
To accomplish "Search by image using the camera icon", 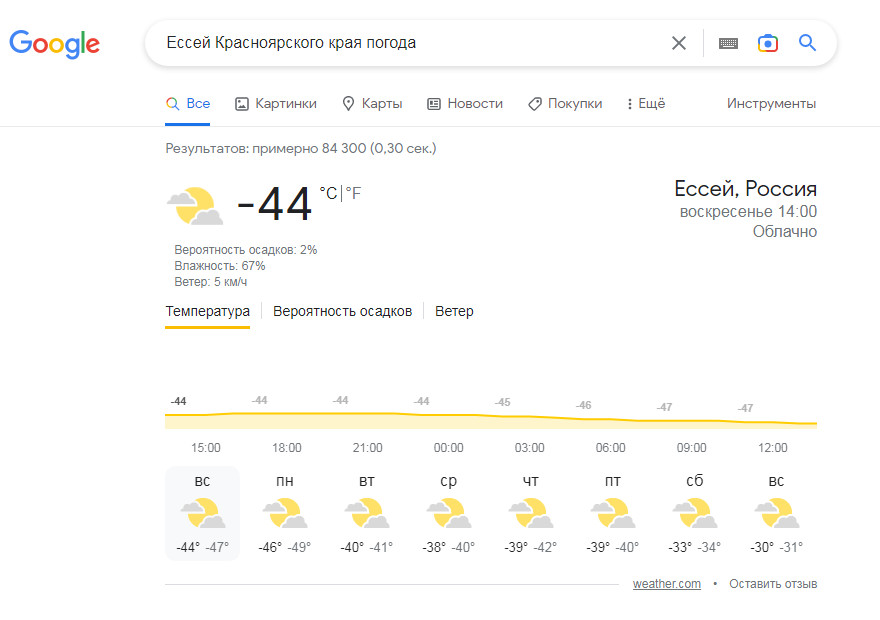I will [x=767, y=43].
